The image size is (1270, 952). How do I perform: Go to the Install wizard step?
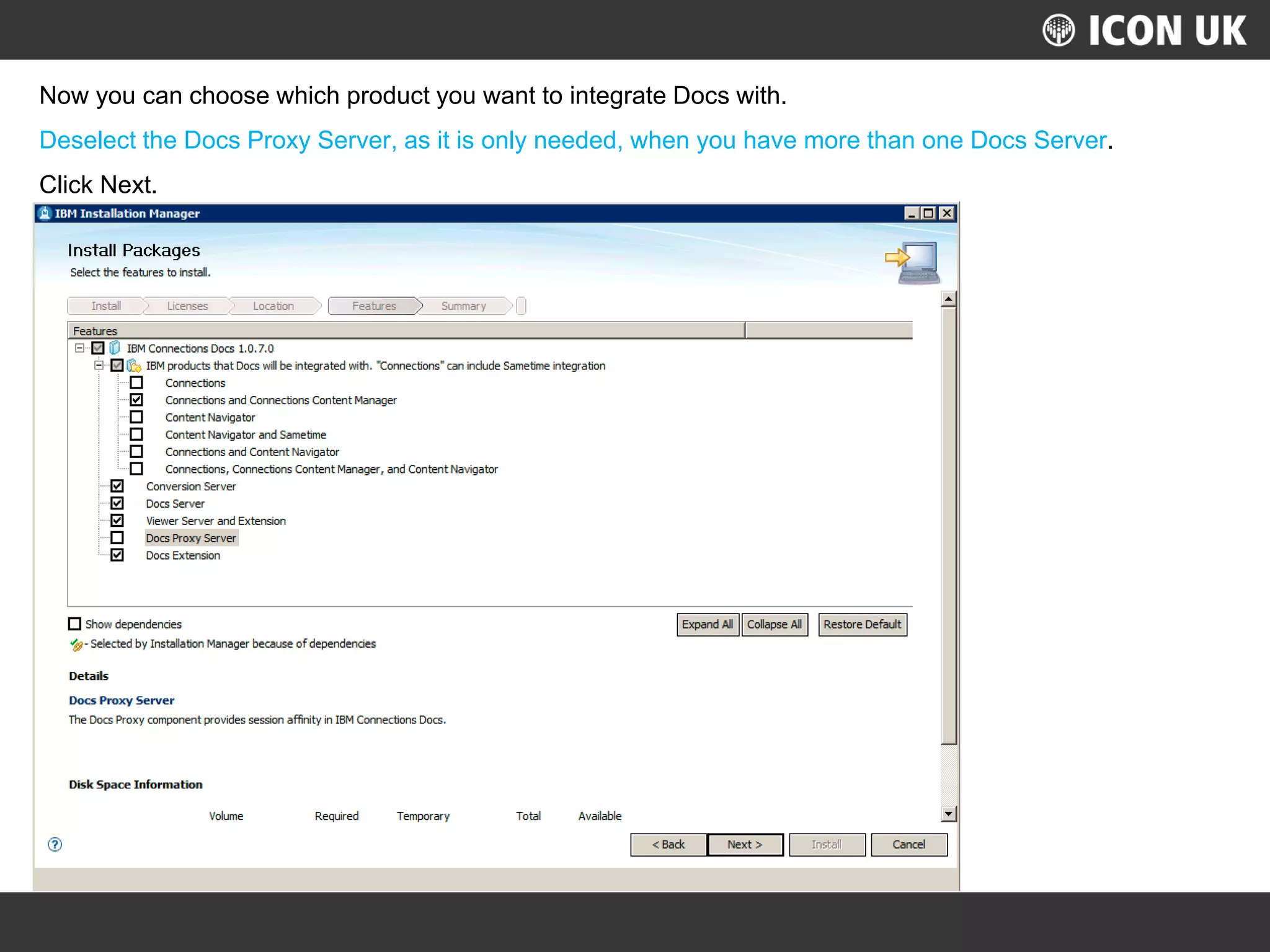coord(106,306)
